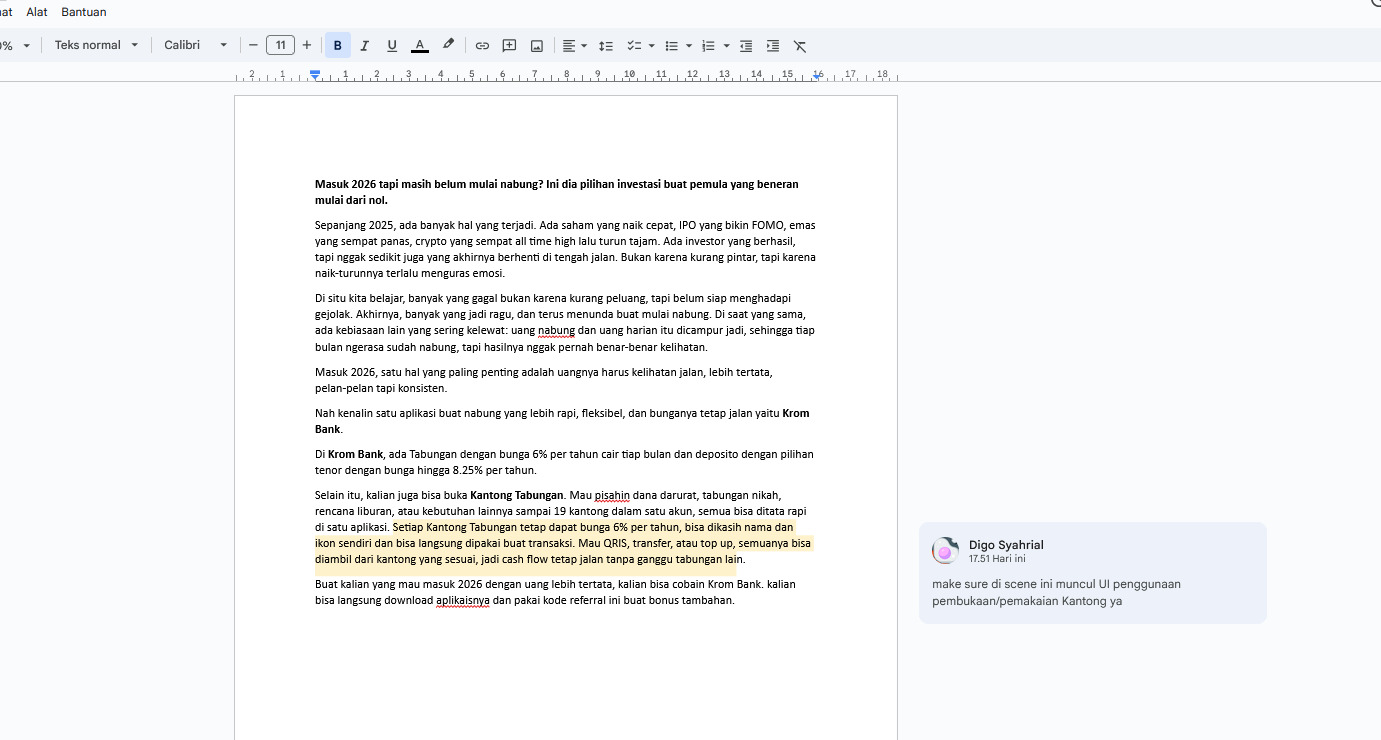1381x740 pixels.
Task: Toggle bold formatting in the toolbar
Action: point(337,45)
